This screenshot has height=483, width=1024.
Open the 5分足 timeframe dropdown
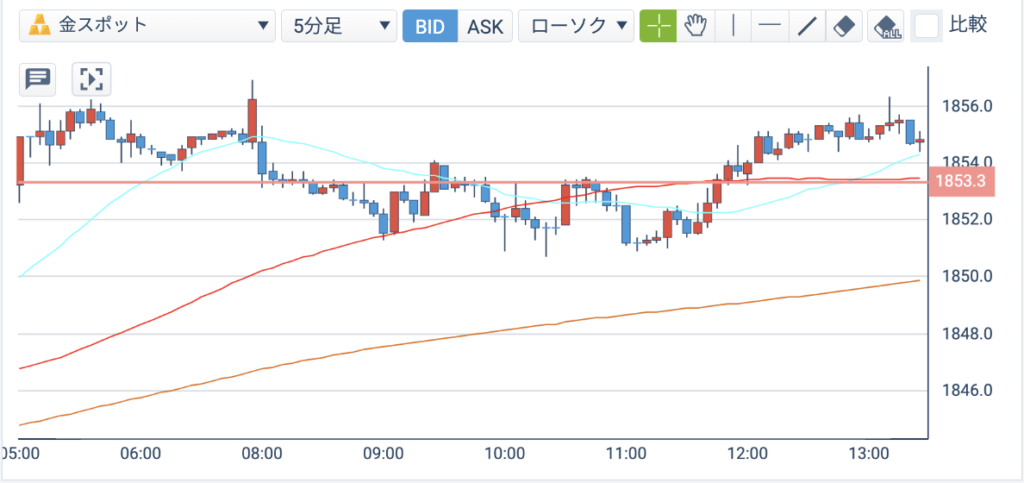coord(339,26)
